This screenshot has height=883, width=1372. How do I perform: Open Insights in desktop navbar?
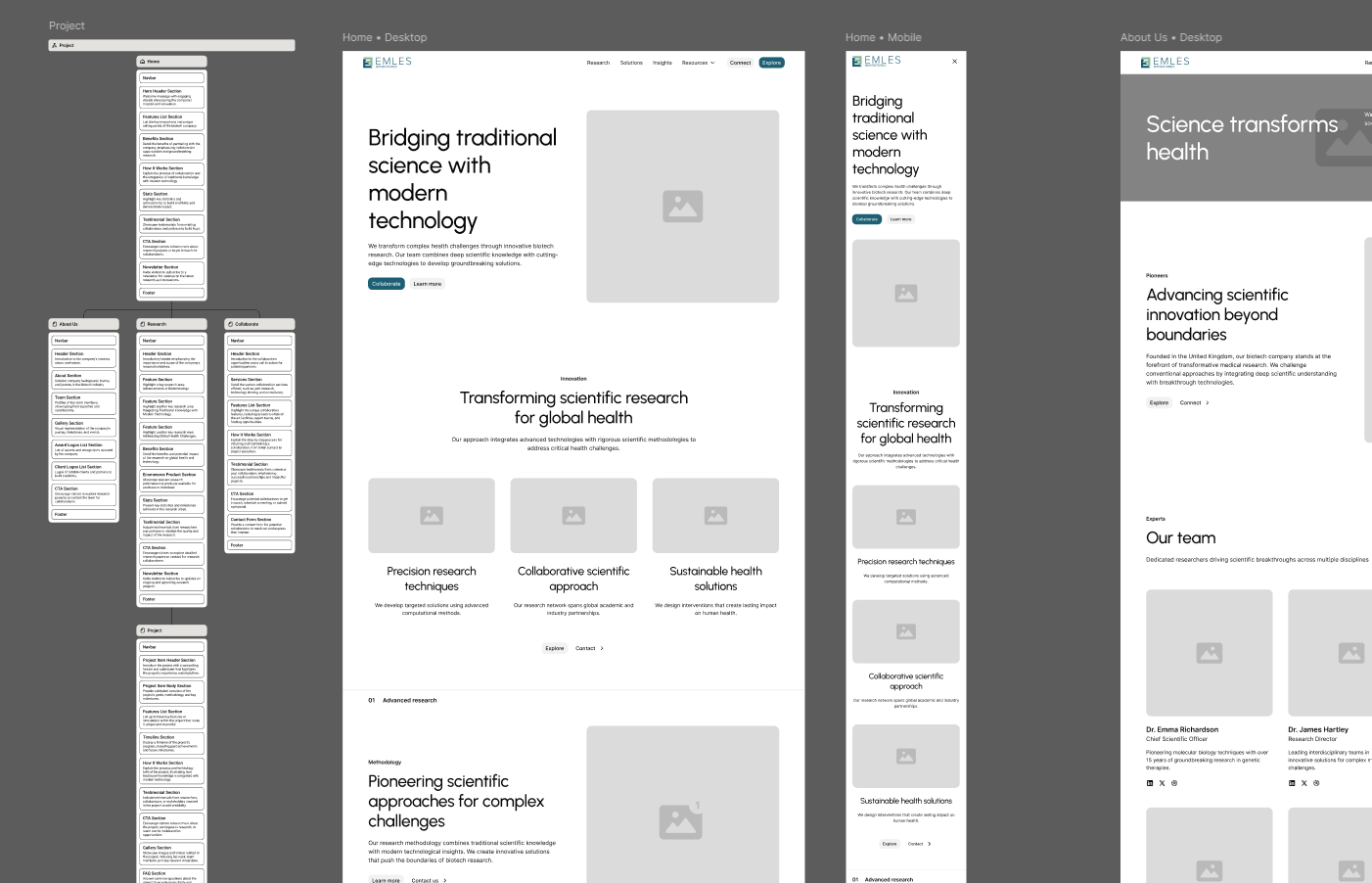(x=663, y=63)
